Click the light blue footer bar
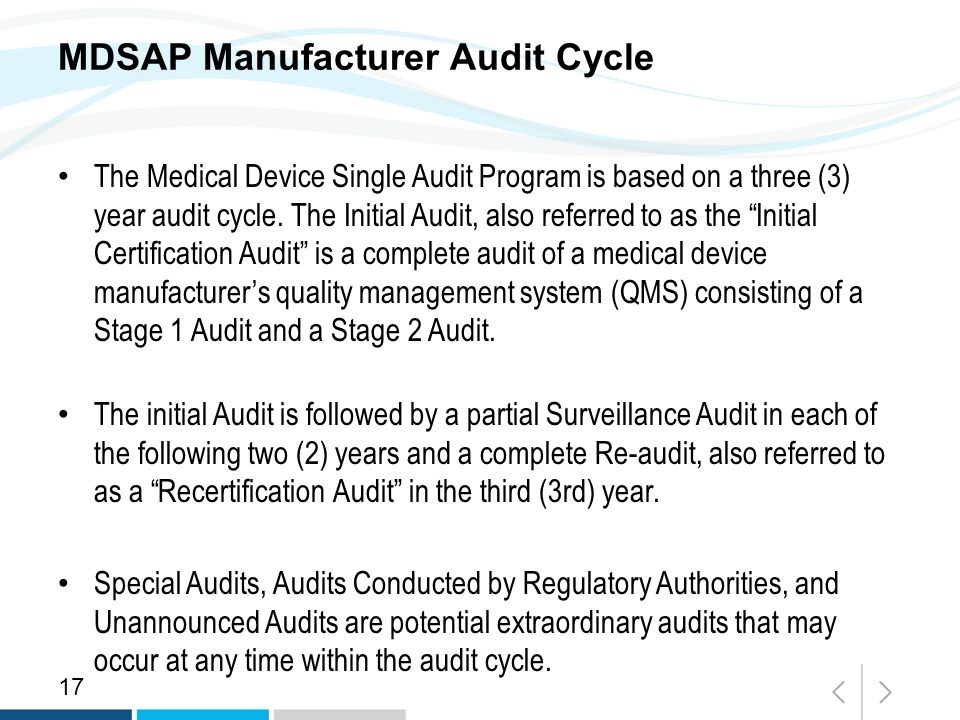960x720 pixels. (203, 715)
